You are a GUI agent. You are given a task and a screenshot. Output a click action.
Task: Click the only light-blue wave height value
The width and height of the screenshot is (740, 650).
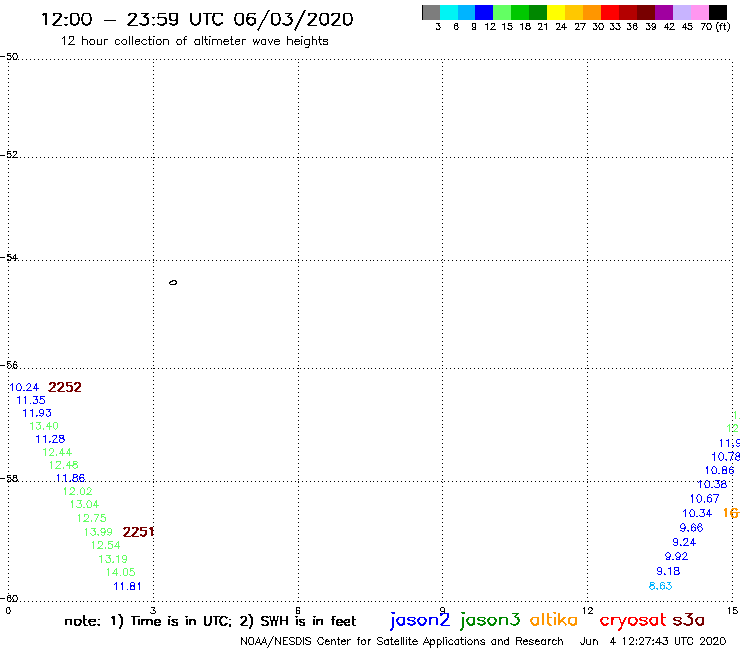coord(660,586)
